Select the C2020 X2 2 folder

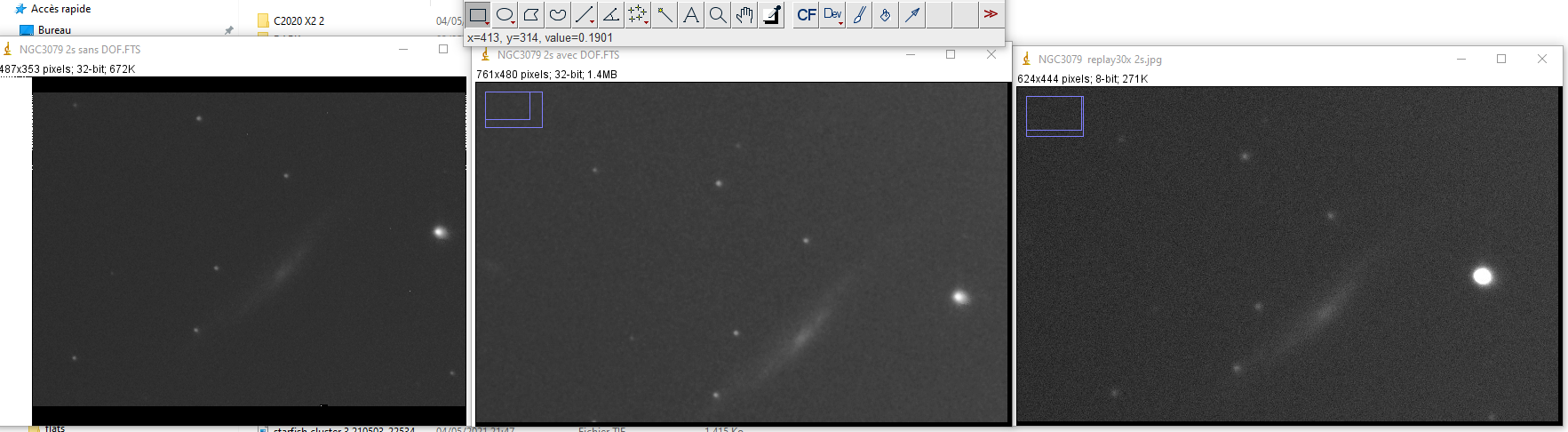pos(298,20)
